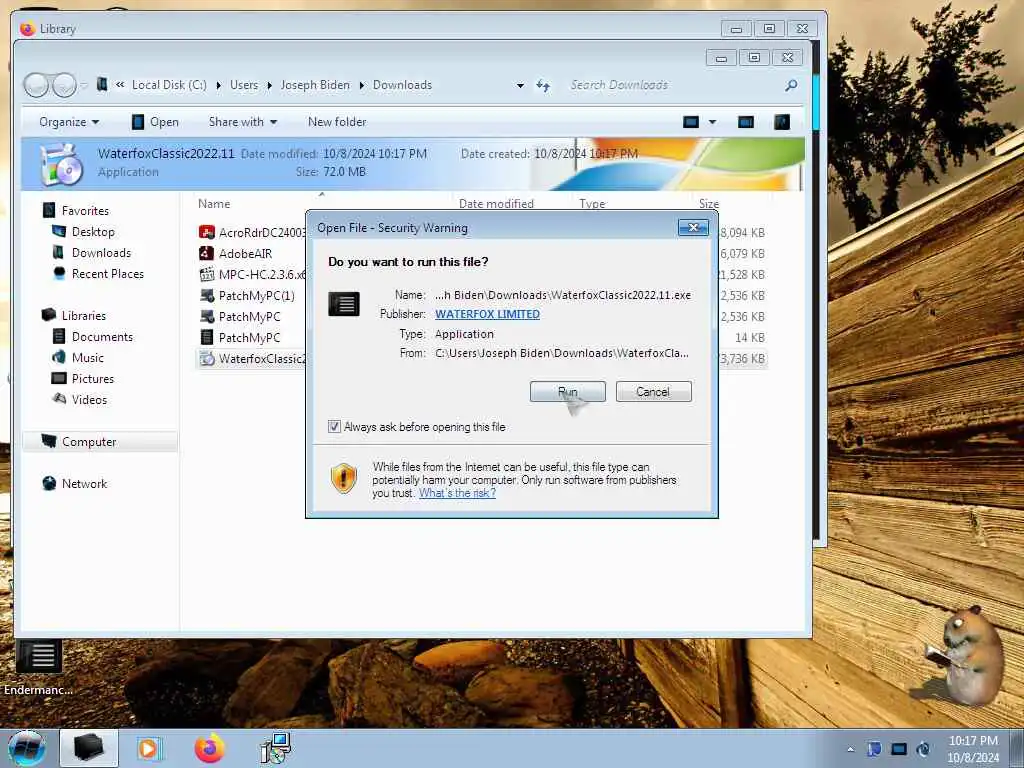Expand the arrow after Local Disk breadcrumb
The width and height of the screenshot is (1024, 768).
pos(218,86)
